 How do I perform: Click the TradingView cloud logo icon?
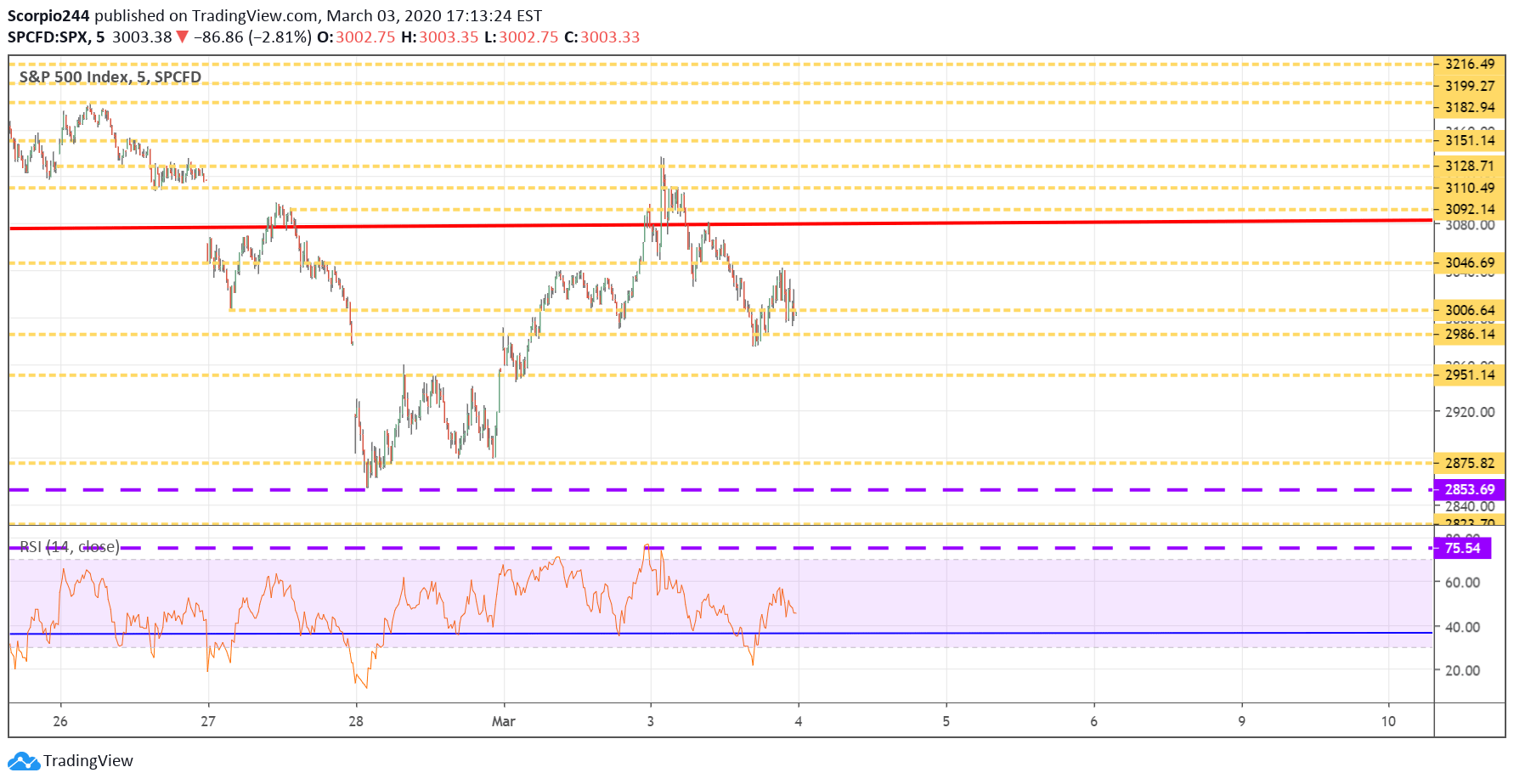click(24, 761)
